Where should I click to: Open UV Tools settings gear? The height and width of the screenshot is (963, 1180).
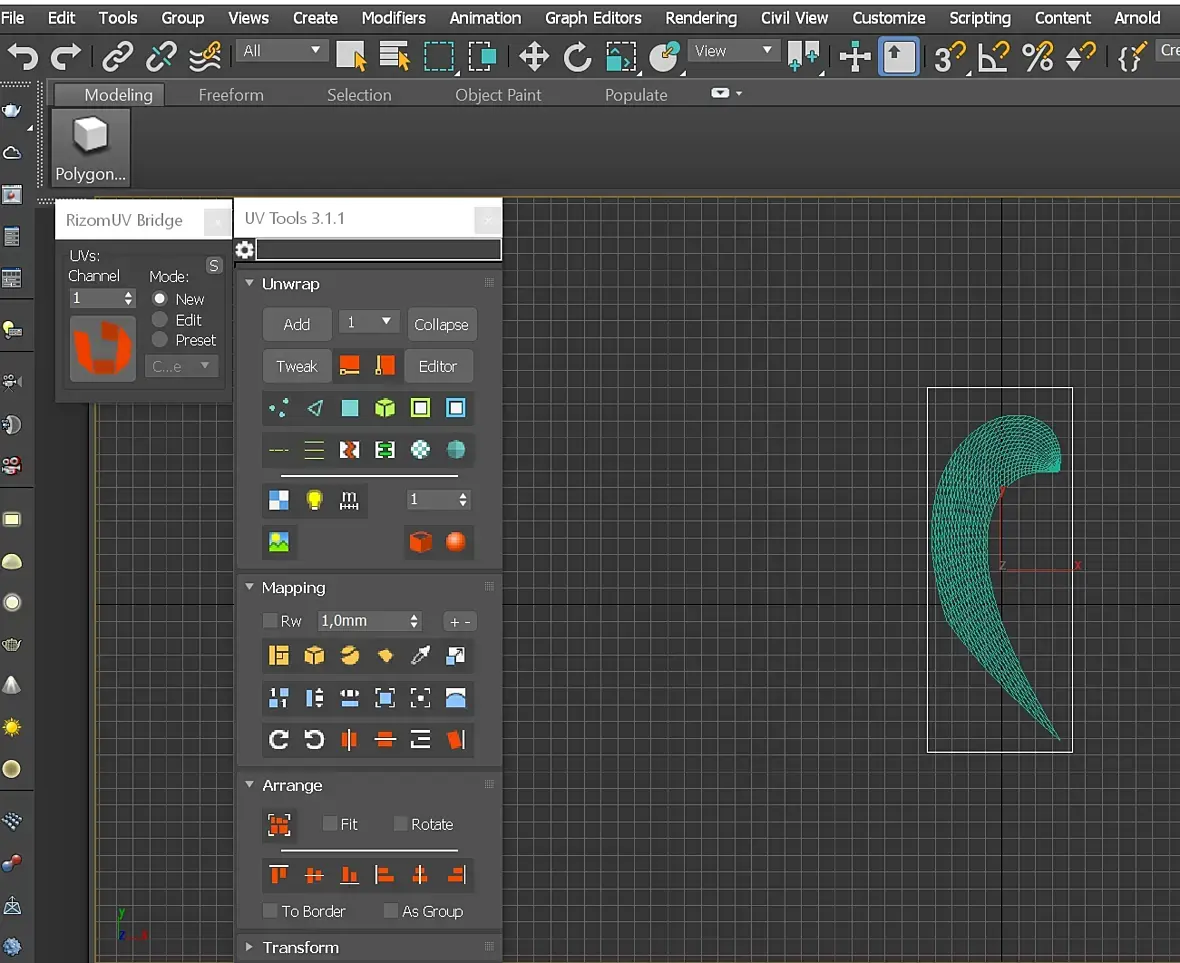click(x=244, y=250)
